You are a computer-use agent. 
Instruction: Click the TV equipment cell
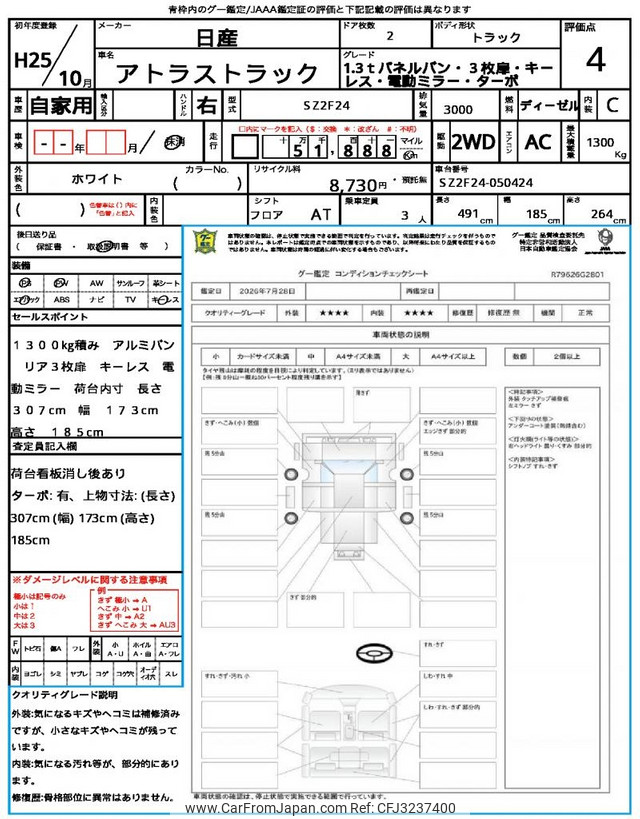pos(131,300)
